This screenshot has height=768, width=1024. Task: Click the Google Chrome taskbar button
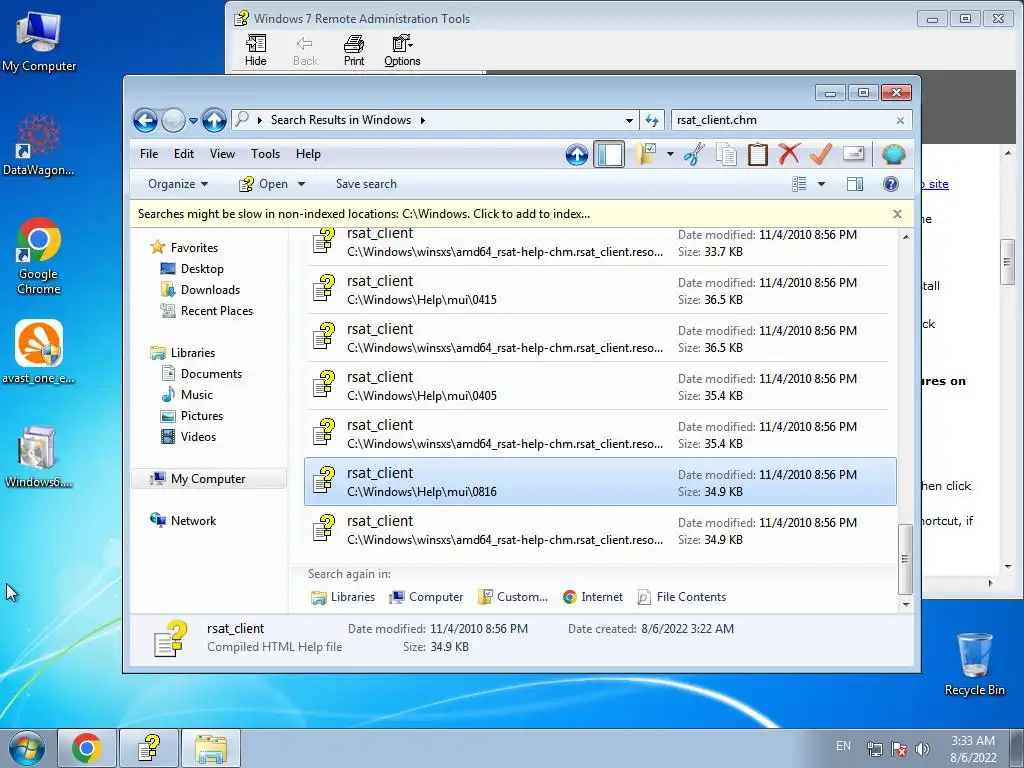(87, 748)
